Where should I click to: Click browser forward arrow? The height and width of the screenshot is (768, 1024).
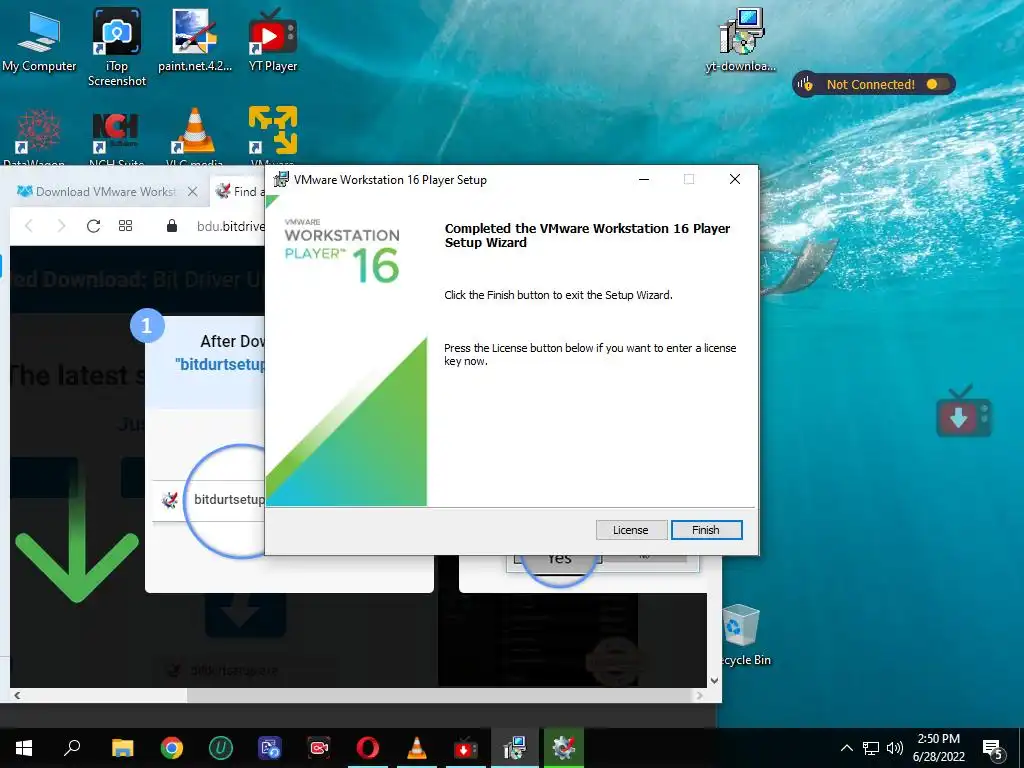[x=61, y=226]
